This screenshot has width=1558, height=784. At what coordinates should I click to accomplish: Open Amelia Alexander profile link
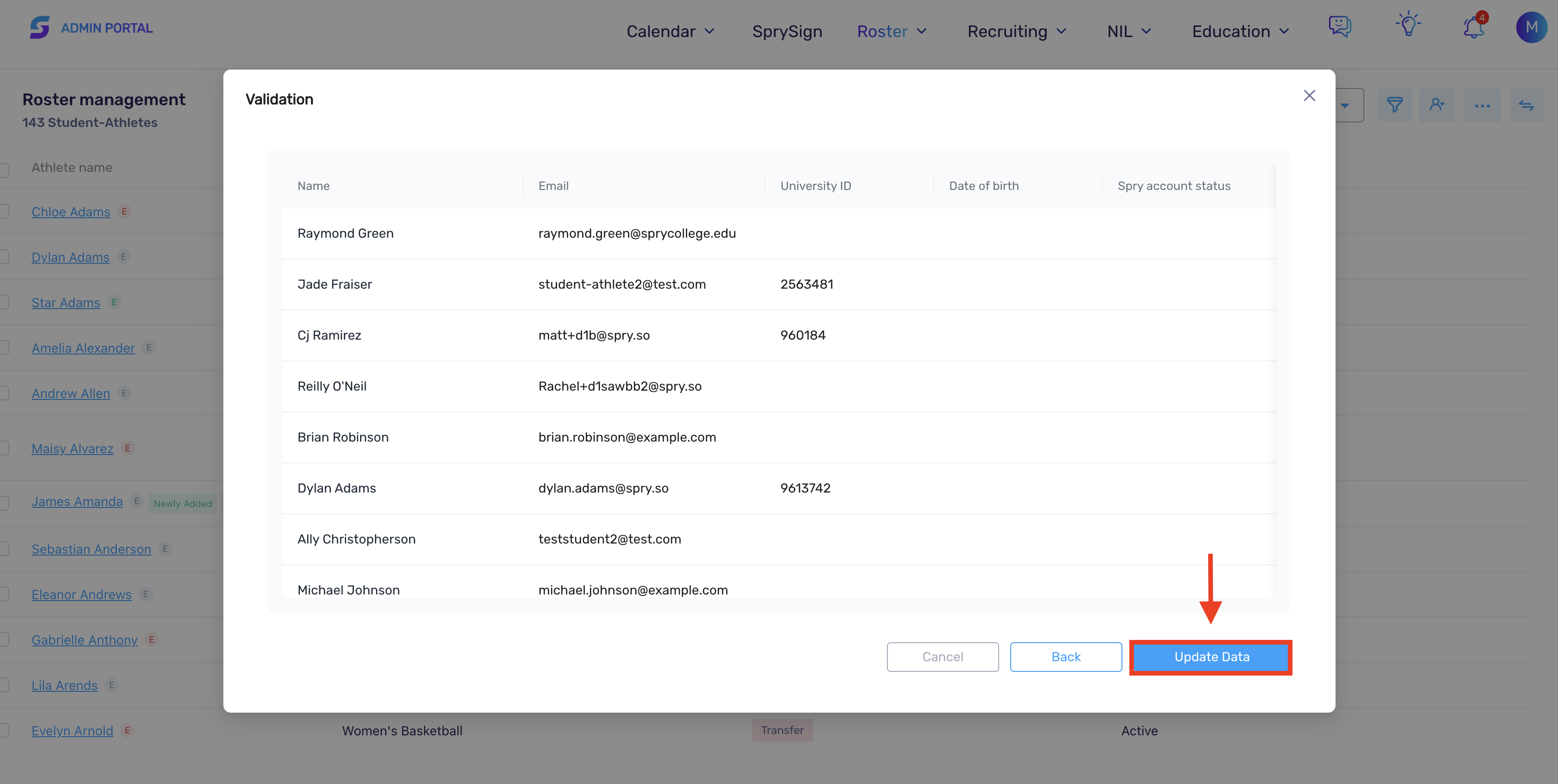[83, 348]
